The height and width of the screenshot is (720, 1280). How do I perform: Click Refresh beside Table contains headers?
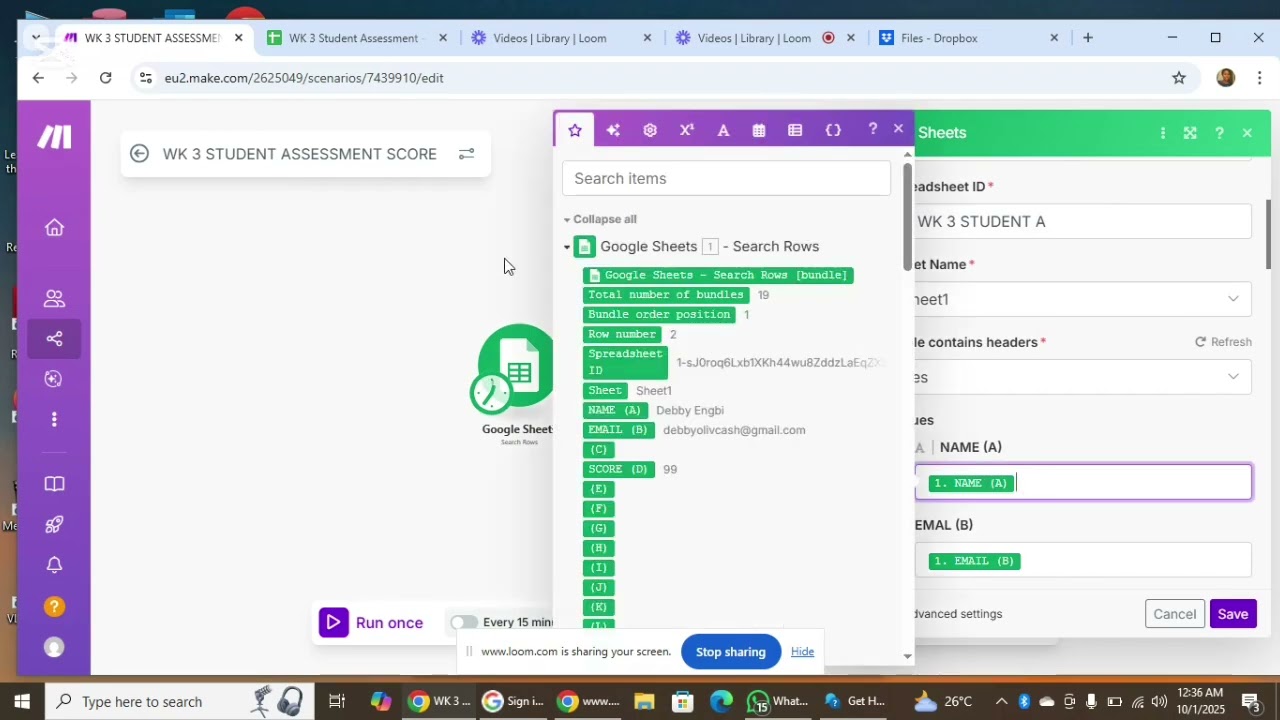1223,342
